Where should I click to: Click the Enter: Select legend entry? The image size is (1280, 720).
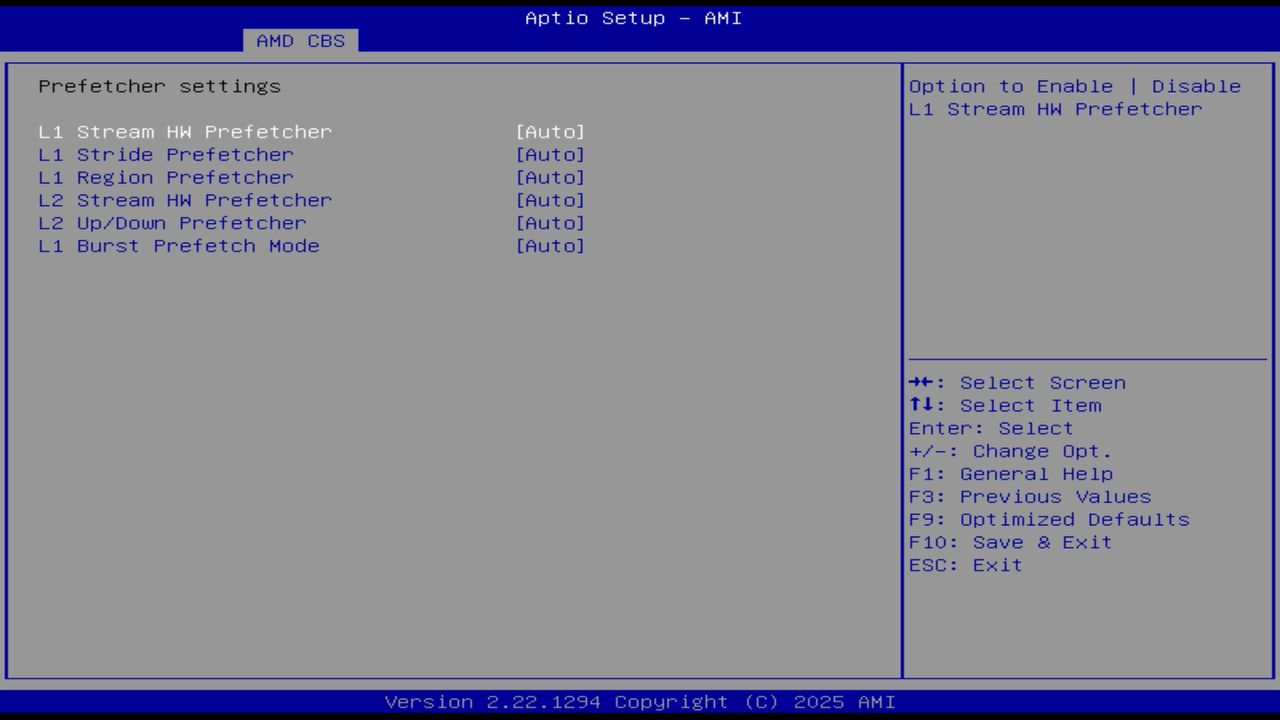pos(989,428)
